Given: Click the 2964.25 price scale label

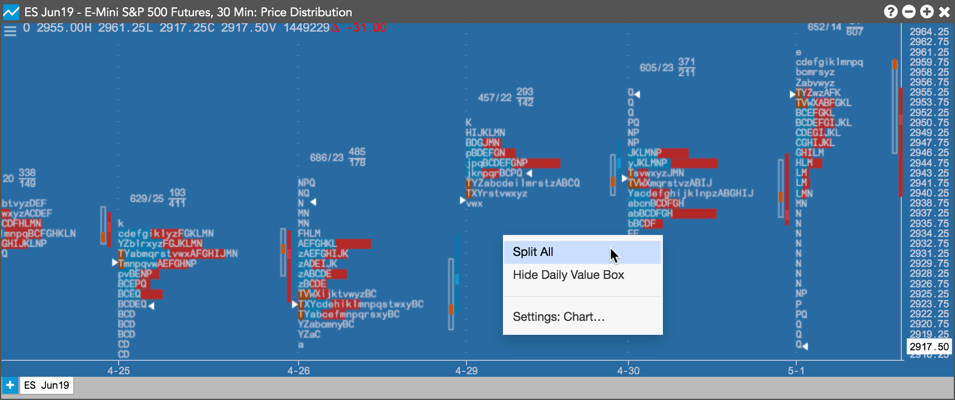Looking at the screenshot, I should coord(929,31).
